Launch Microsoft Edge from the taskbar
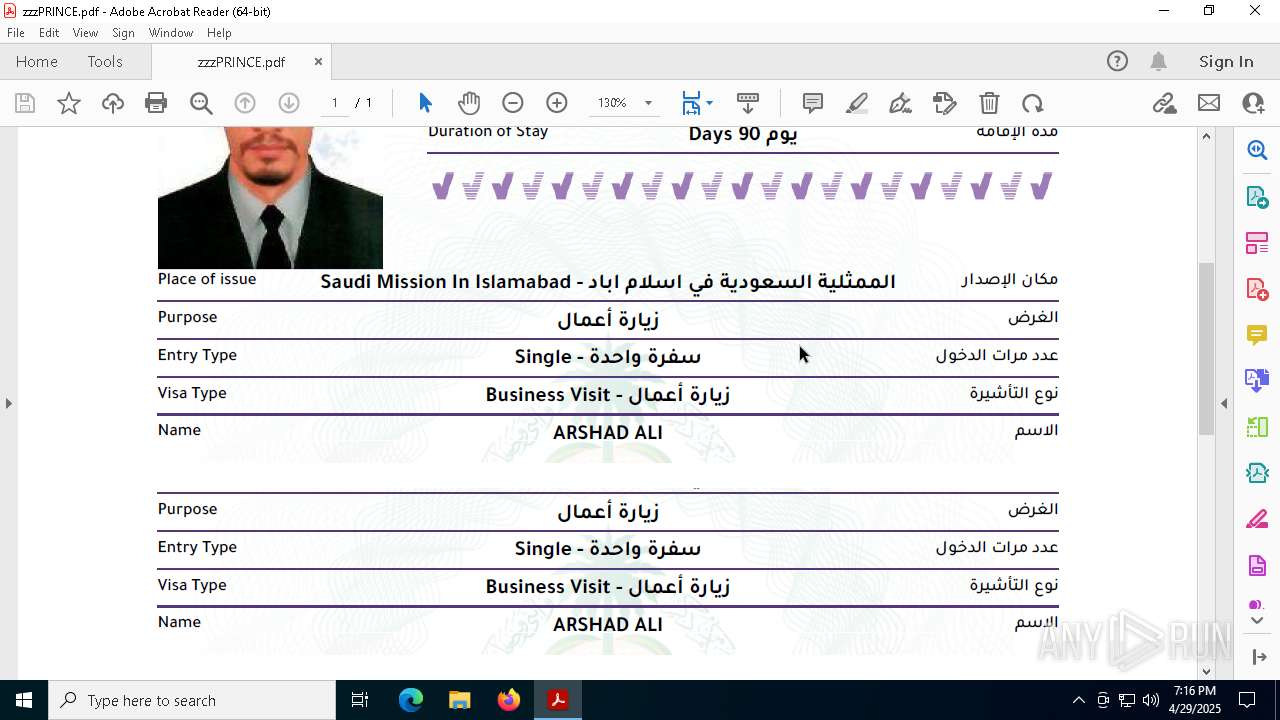 click(x=411, y=700)
